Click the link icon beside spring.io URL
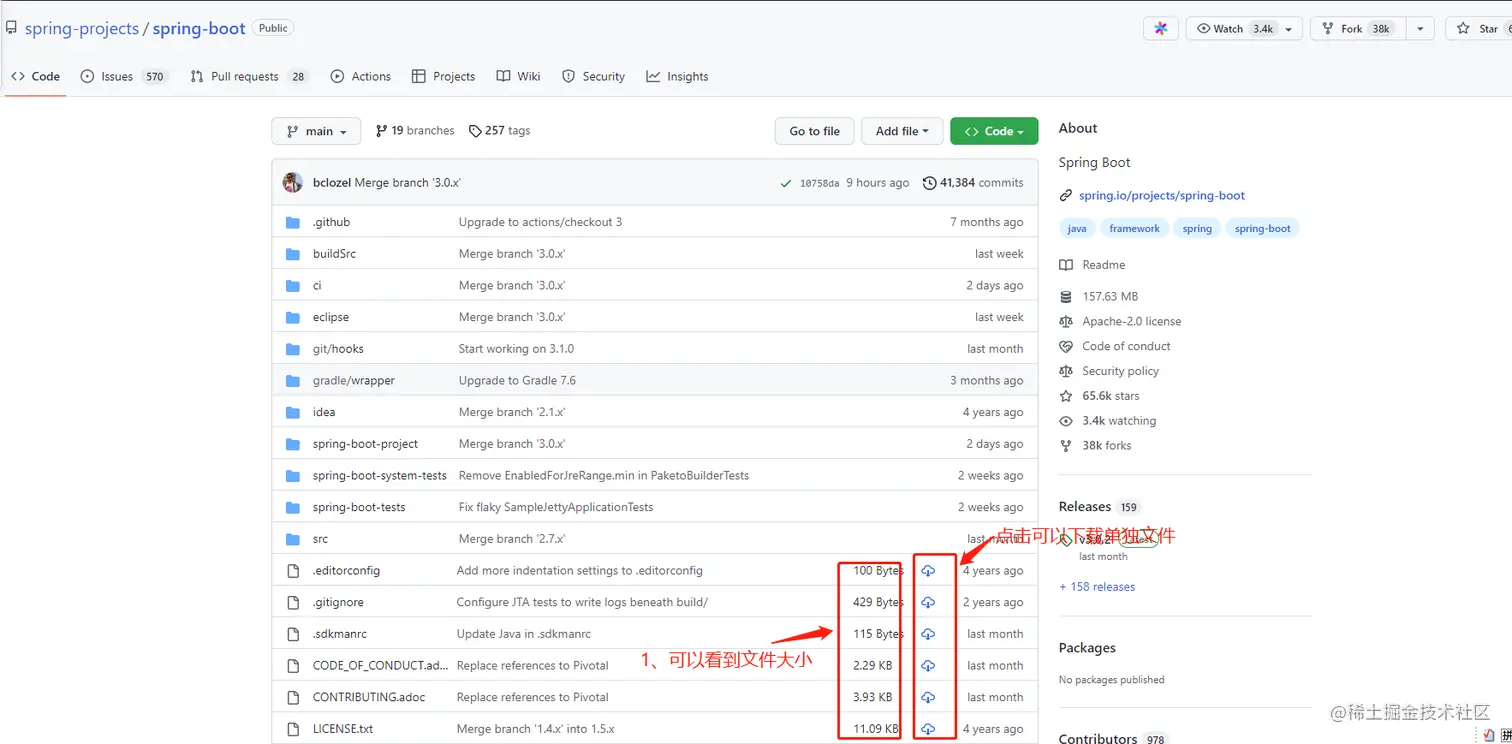1512x744 pixels. click(x=1066, y=196)
